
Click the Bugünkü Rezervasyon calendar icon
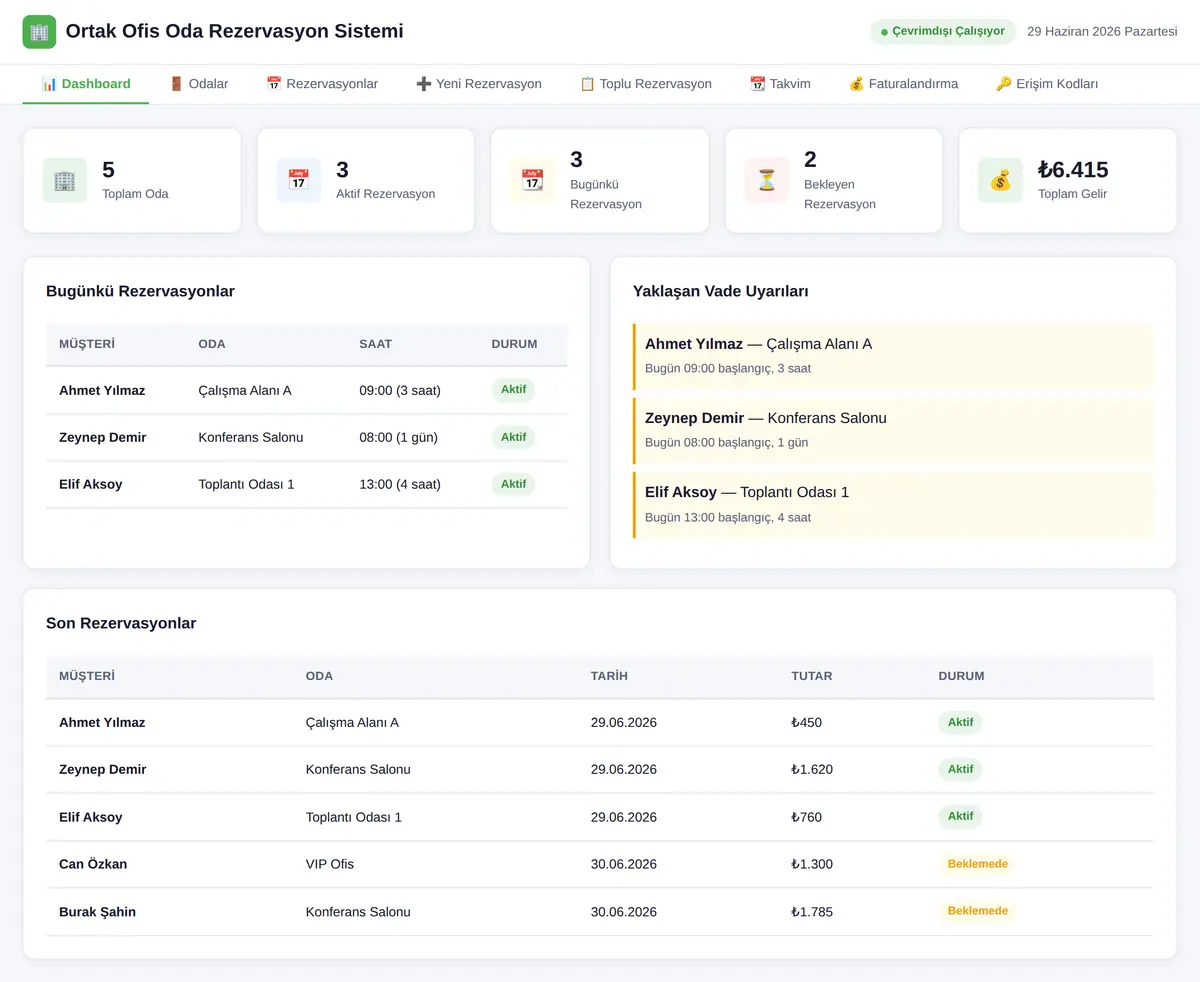coord(532,181)
